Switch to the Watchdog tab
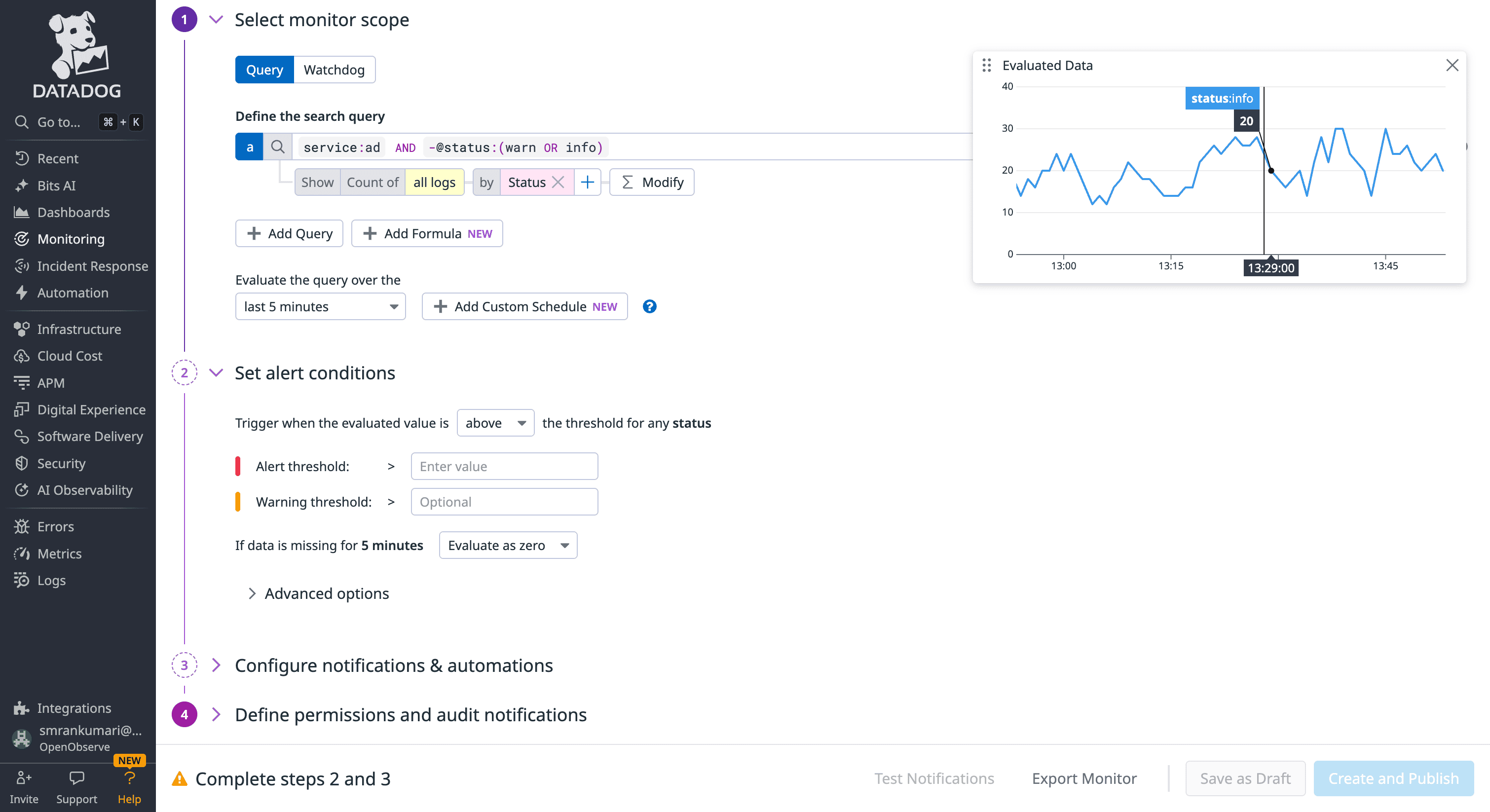This screenshot has width=1490, height=812. click(x=335, y=70)
